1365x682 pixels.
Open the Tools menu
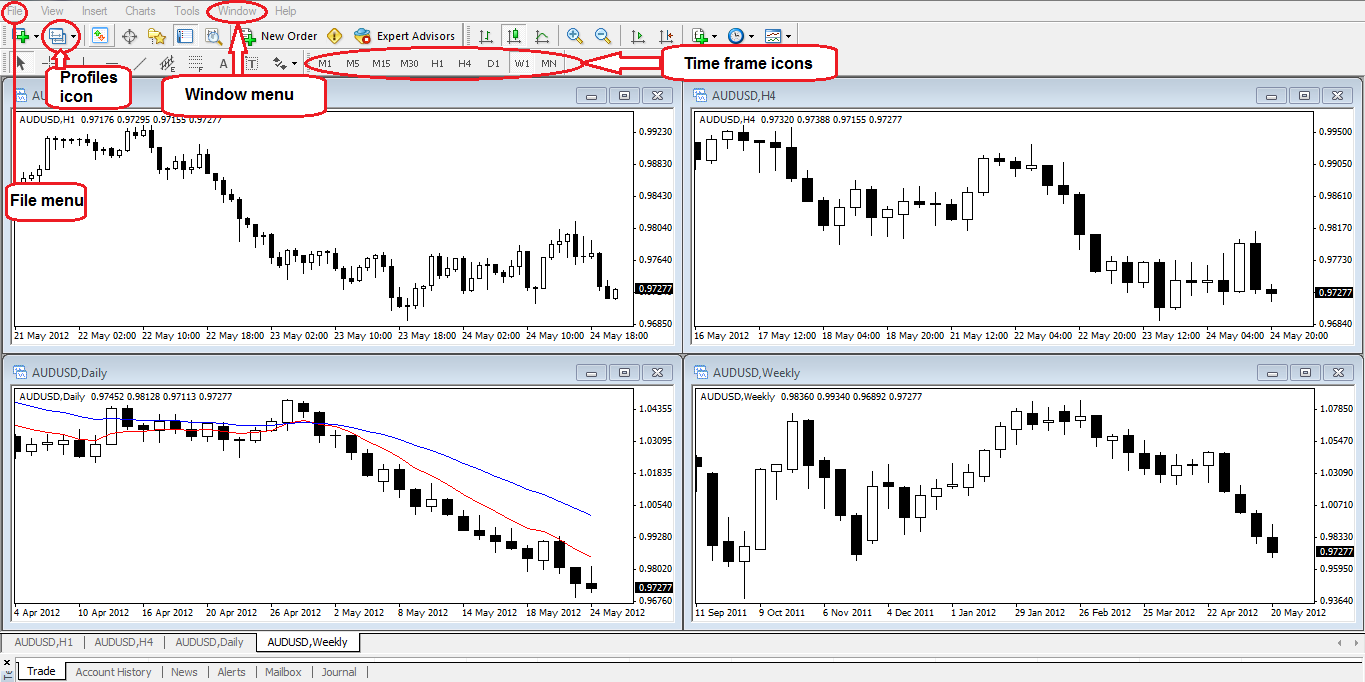tap(187, 11)
